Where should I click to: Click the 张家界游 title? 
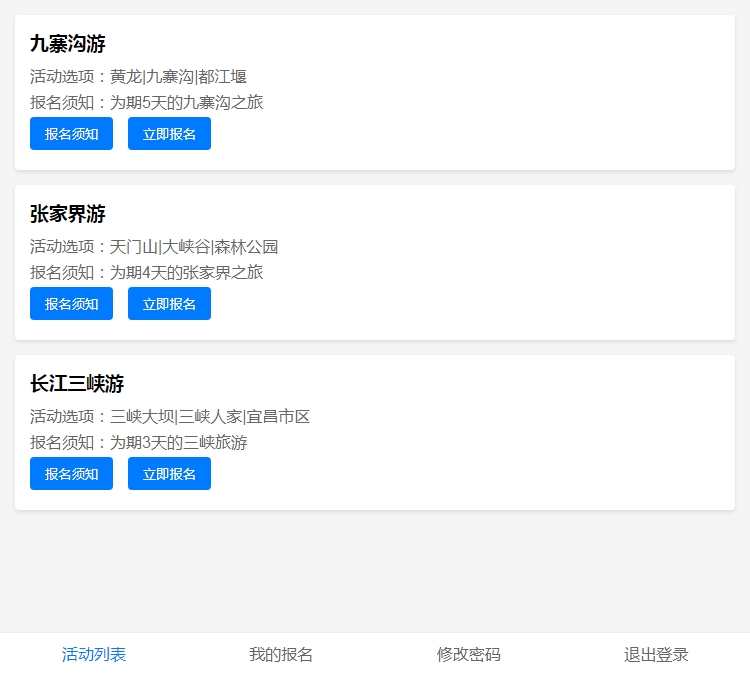pyautogui.click(x=68, y=213)
